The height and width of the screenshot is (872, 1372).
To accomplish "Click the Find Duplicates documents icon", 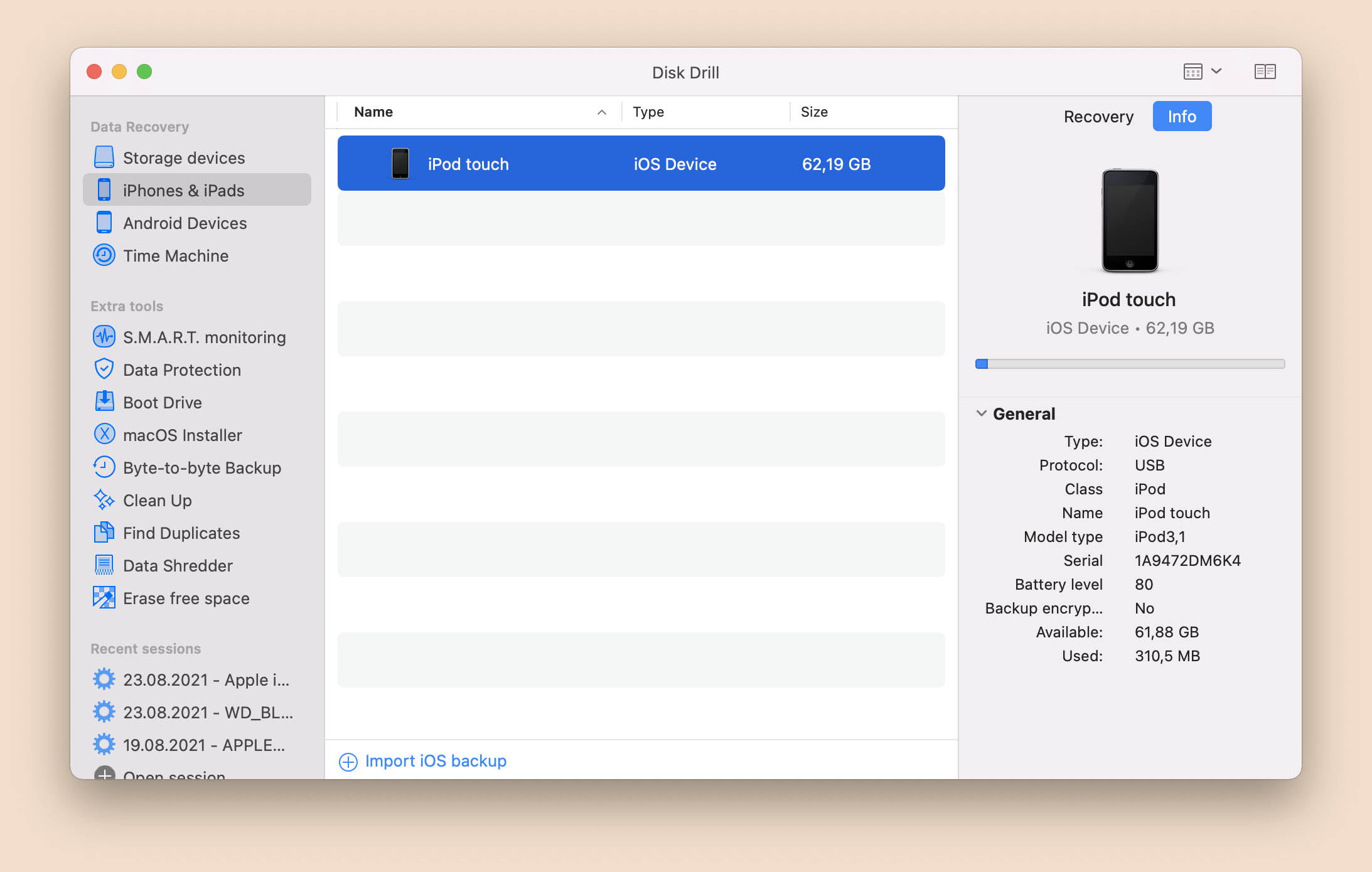I will coord(104,533).
